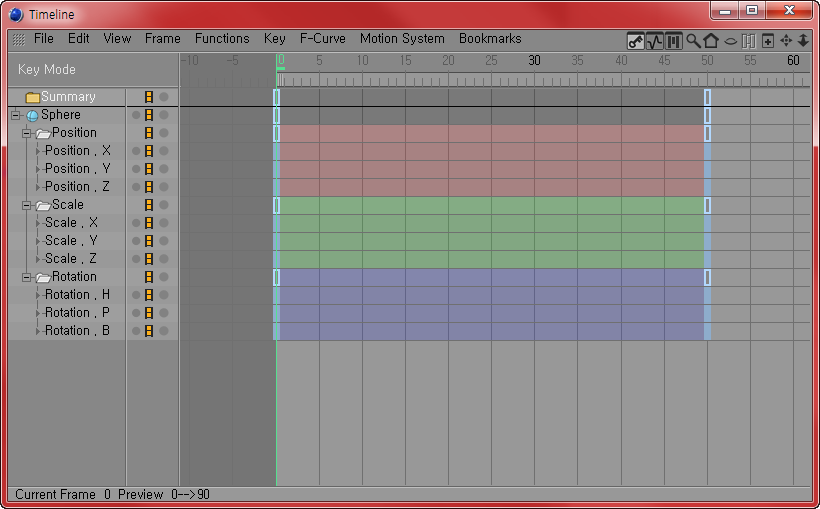
Task: Expand the Rotation . H track arrow
Action: click(x=38, y=295)
